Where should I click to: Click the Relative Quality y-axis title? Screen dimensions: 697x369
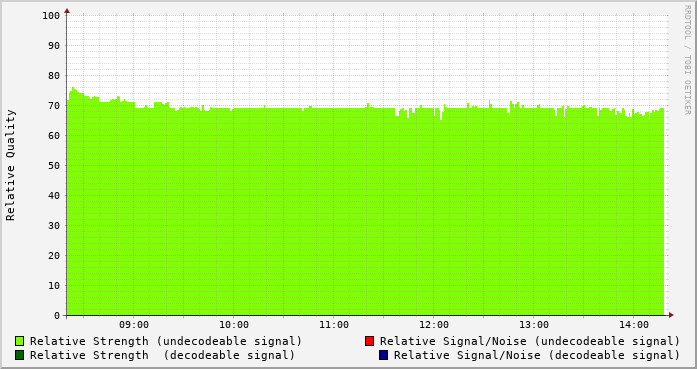[x=10, y=165]
